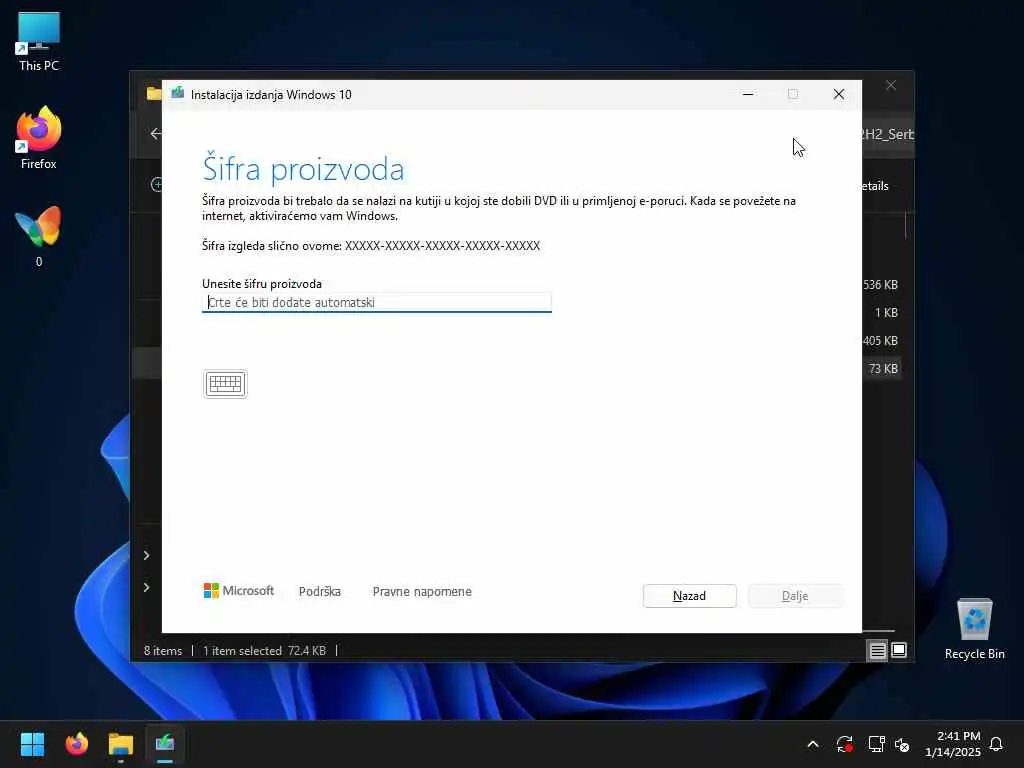The height and width of the screenshot is (768, 1024).
Task: Open the butterfly desktop icon labeled 0
Action: [x=39, y=236]
